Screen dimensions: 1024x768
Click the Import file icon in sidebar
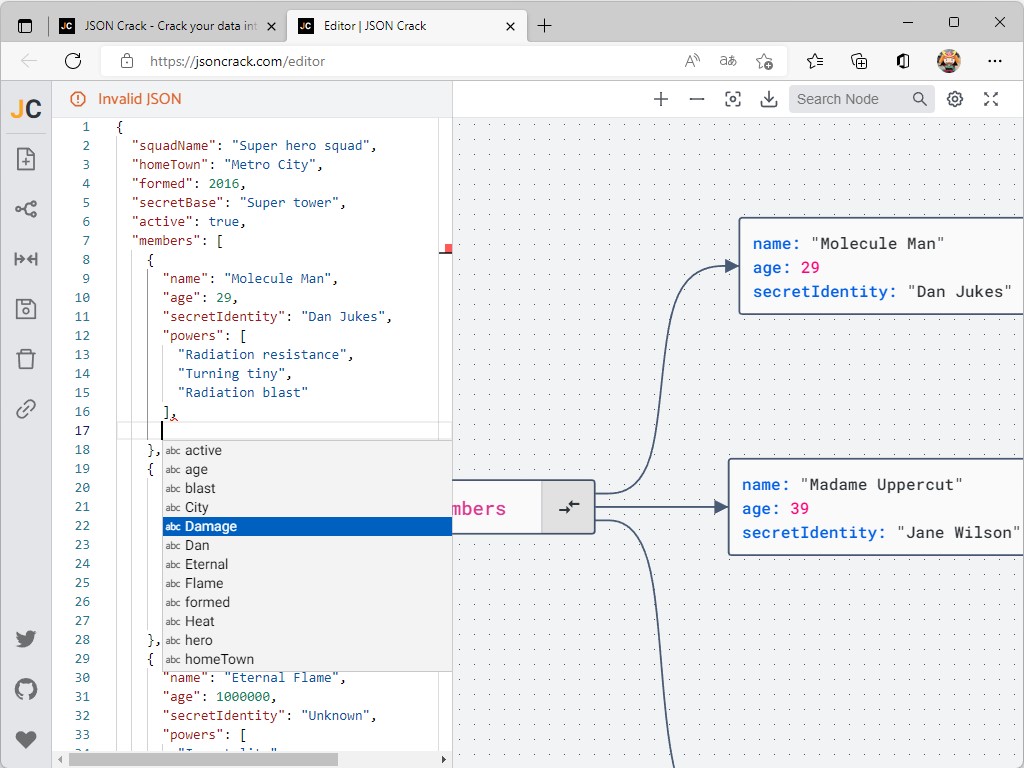(x=26, y=159)
